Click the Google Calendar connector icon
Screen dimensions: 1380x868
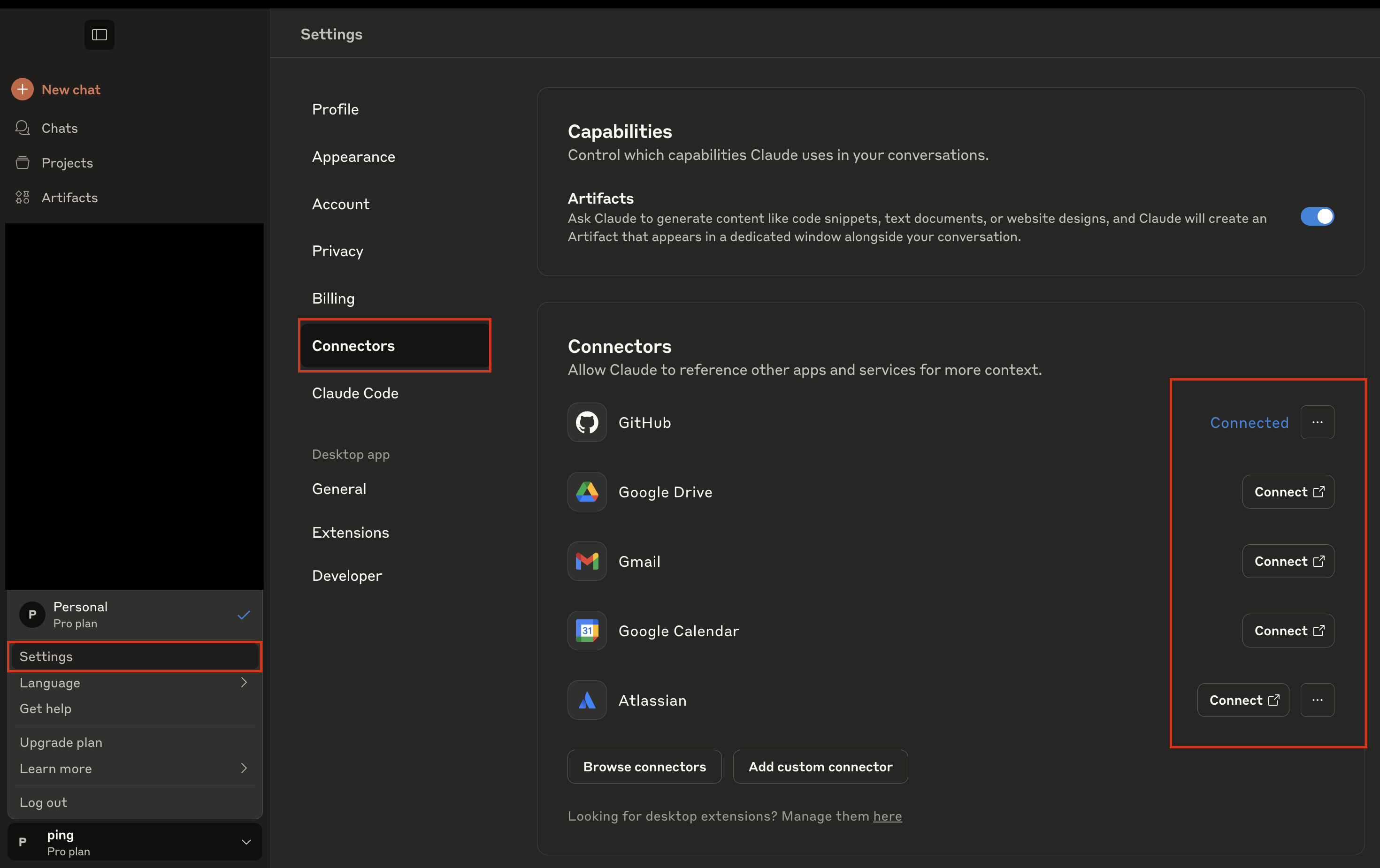coord(586,631)
